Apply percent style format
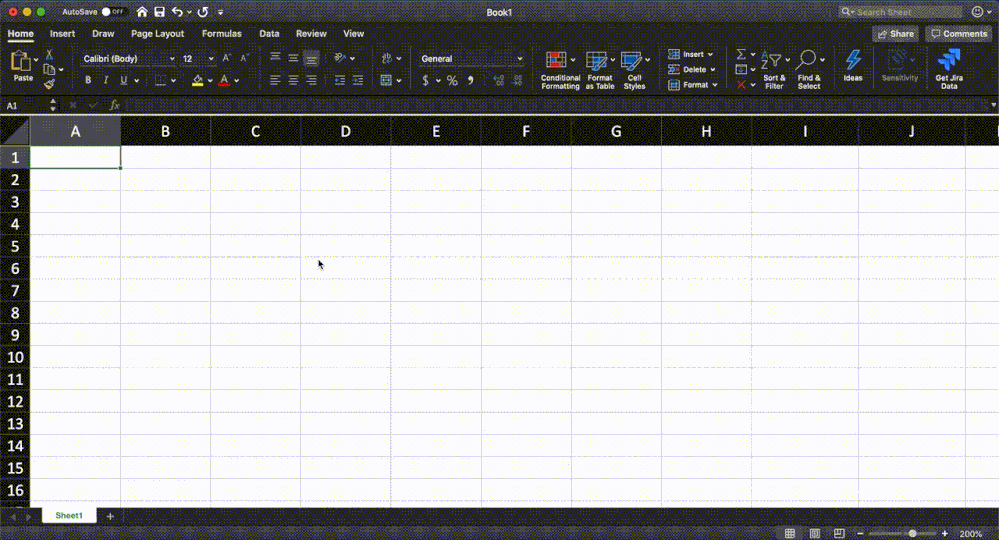 tap(452, 80)
